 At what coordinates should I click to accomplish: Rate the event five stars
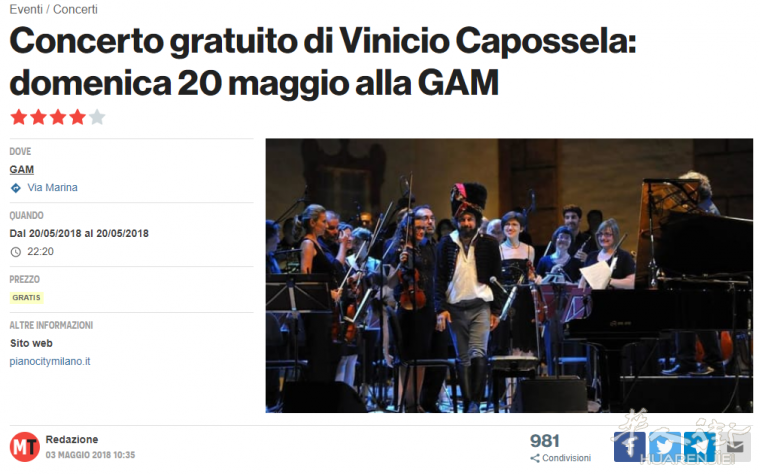(x=97, y=117)
